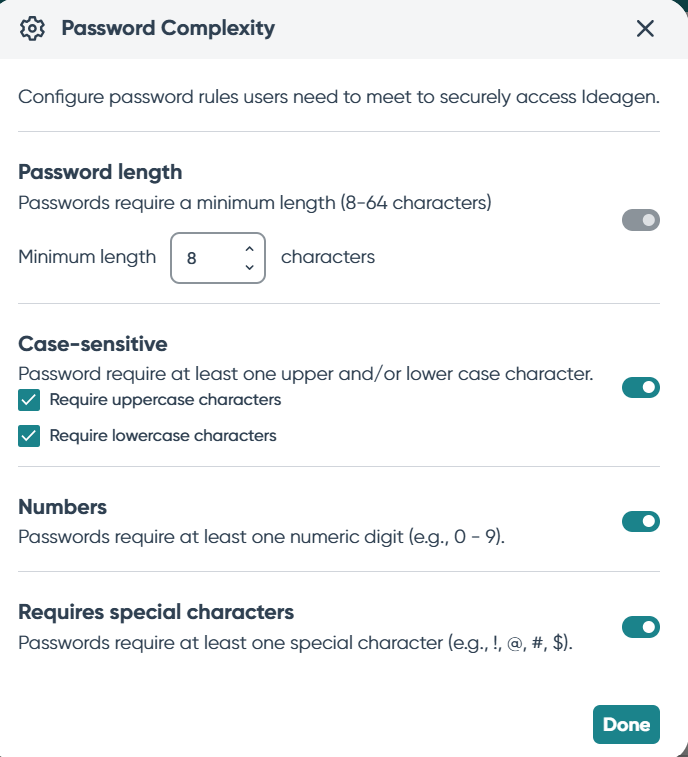Click the Password length heading
Screen dimensions: 688x757
pos(100,172)
